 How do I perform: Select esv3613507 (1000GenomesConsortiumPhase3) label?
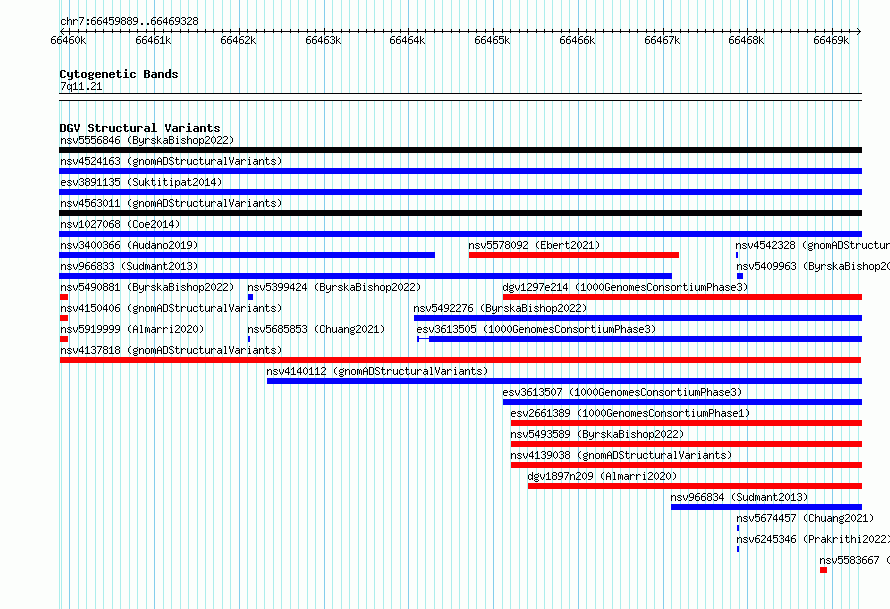tap(622, 392)
